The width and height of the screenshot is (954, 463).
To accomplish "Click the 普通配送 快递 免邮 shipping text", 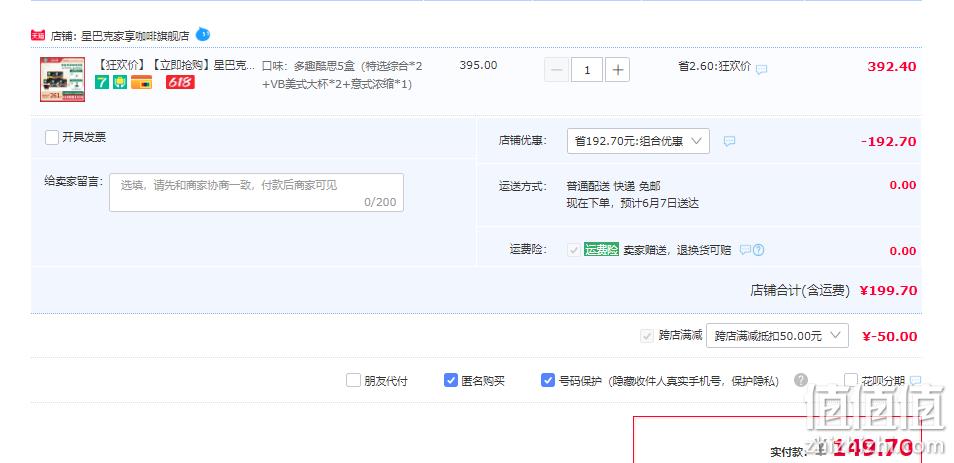I will pos(613,186).
